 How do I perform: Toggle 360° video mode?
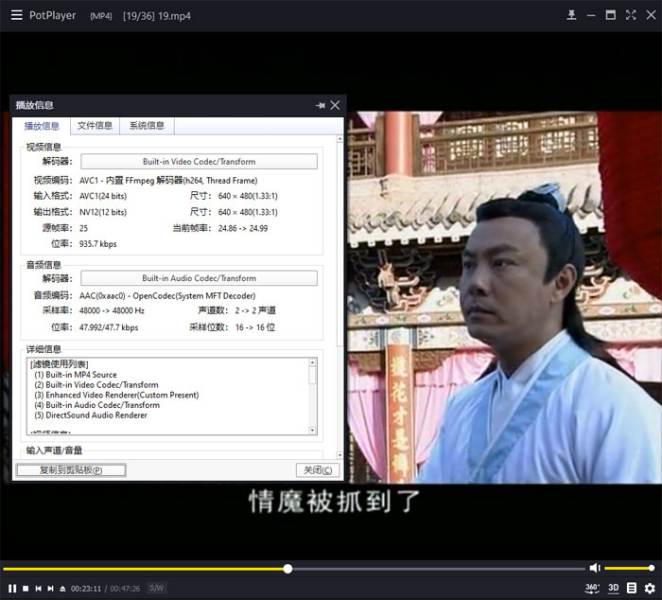592,588
